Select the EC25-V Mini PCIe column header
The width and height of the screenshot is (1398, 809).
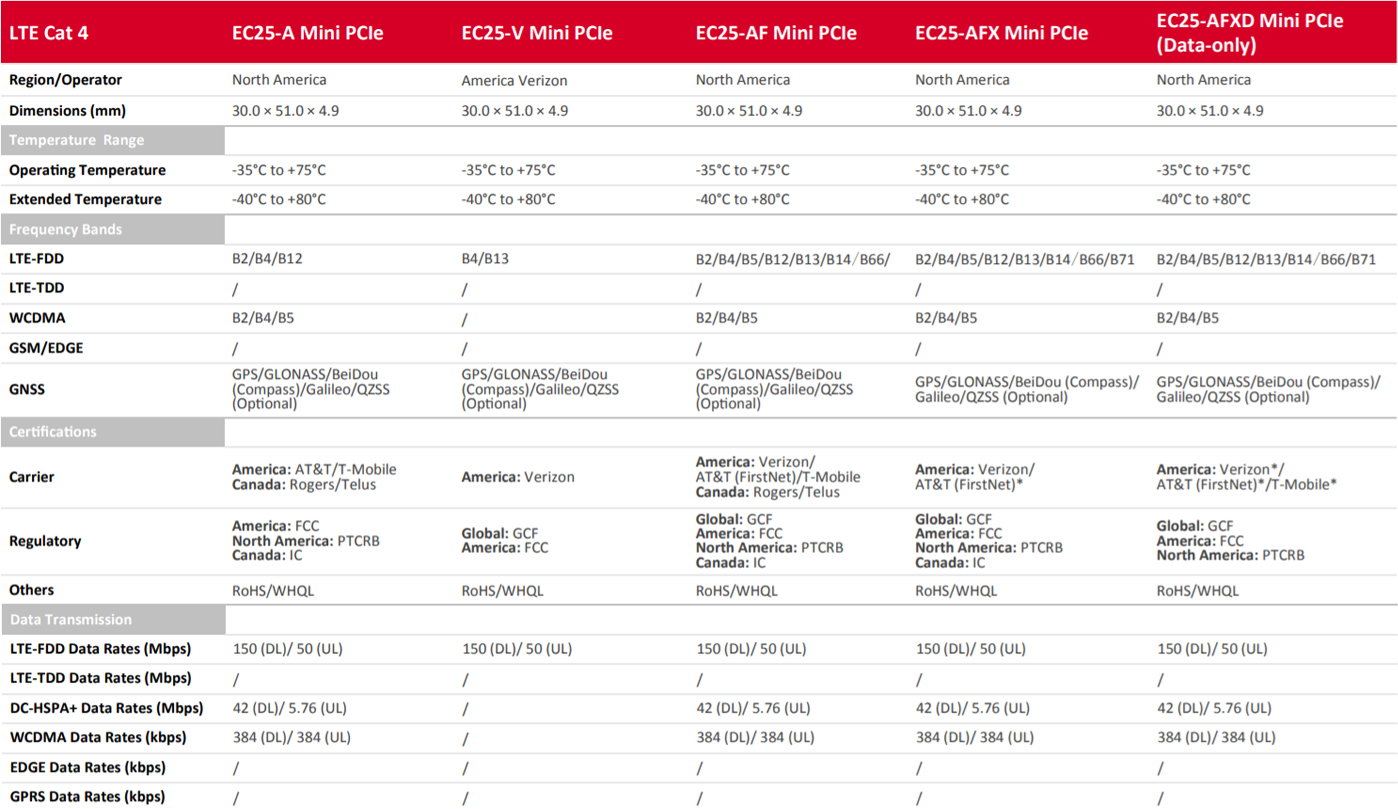(x=537, y=33)
